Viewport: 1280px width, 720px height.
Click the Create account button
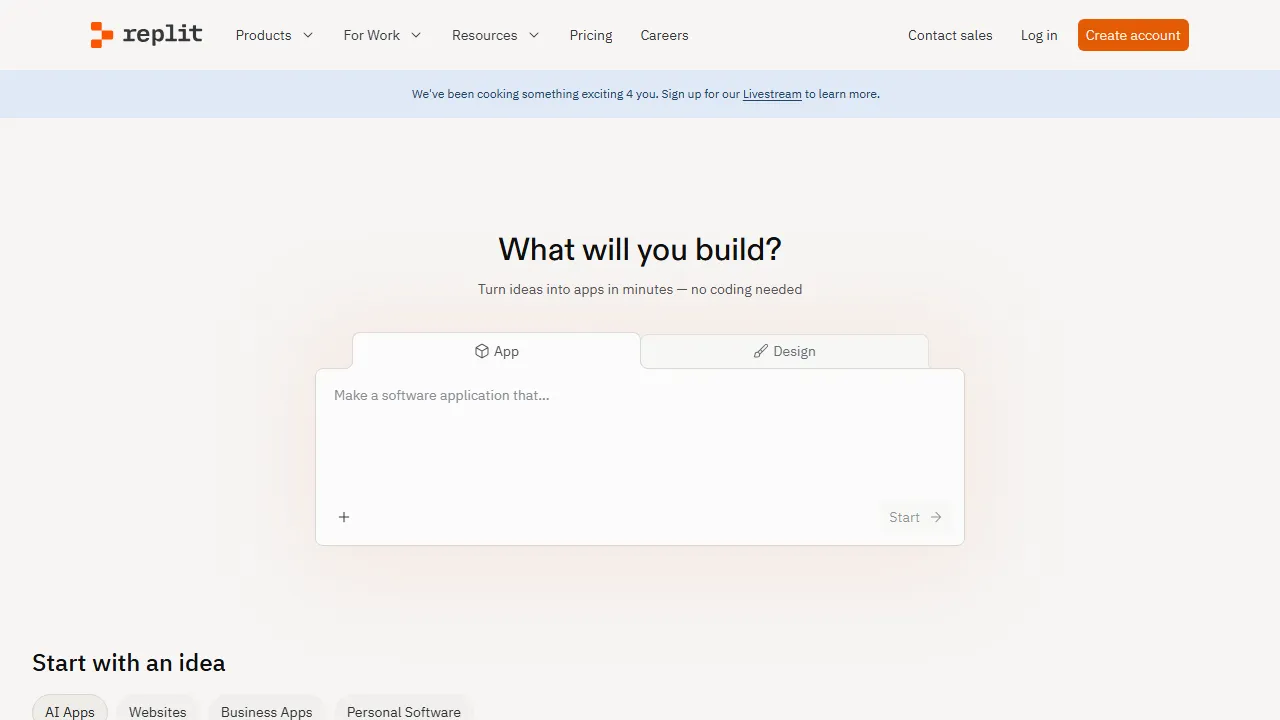1133,35
